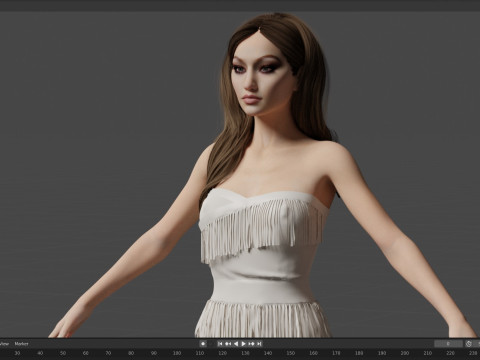
Task: Open the Marker menu in timeline
Action: click(x=21, y=344)
